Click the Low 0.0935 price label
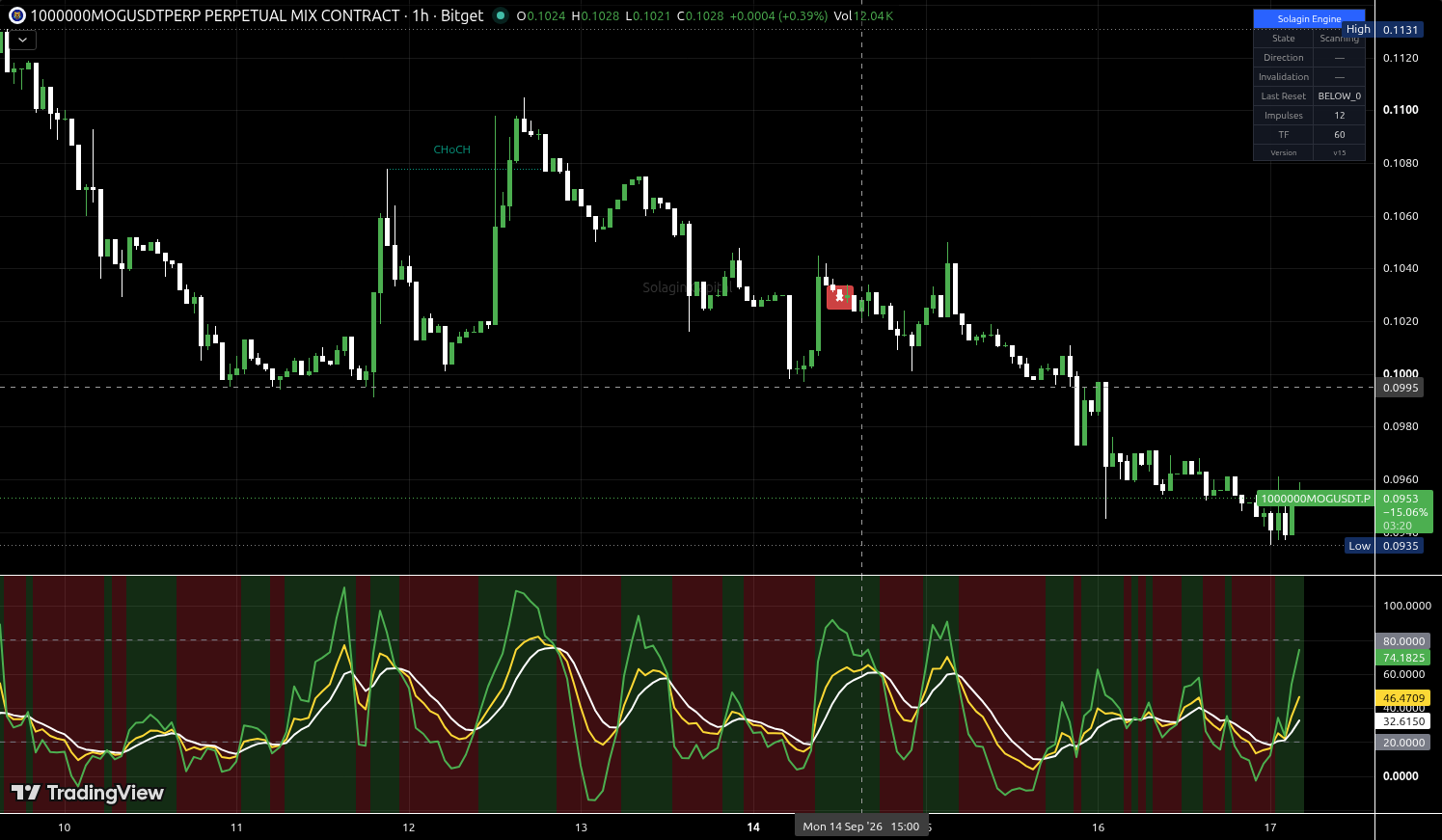The height and width of the screenshot is (840, 1442). pos(1384,546)
